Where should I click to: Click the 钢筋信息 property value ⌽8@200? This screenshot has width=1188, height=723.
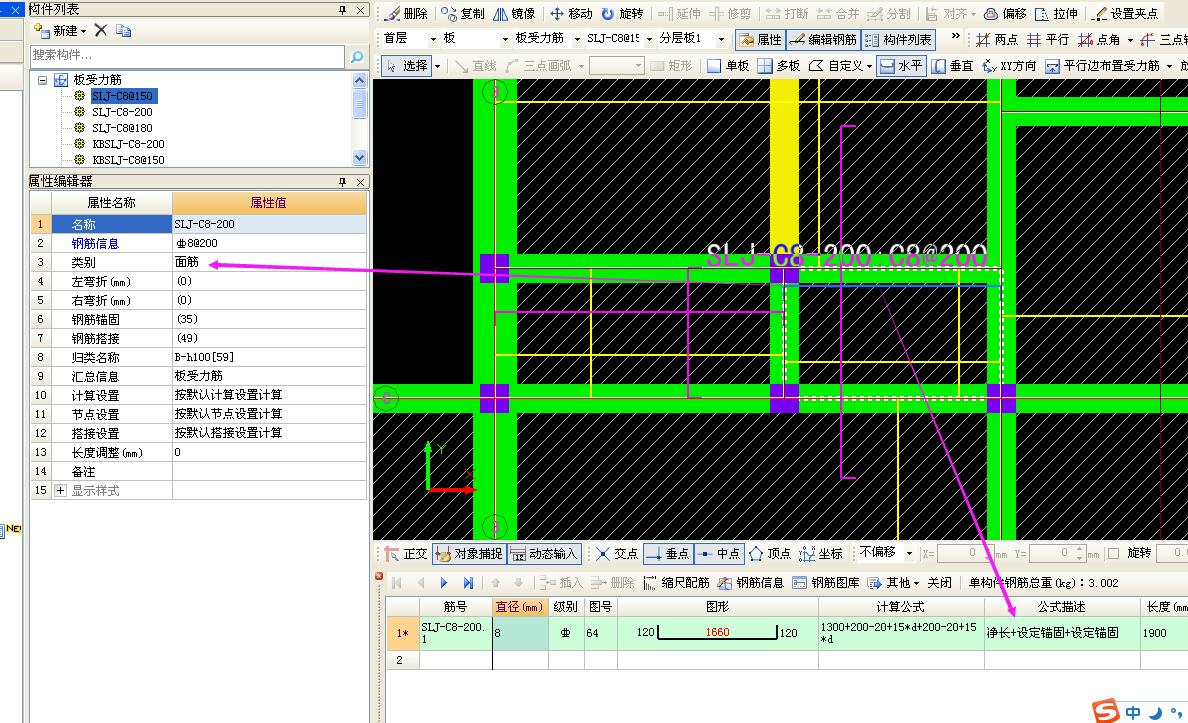click(270, 243)
